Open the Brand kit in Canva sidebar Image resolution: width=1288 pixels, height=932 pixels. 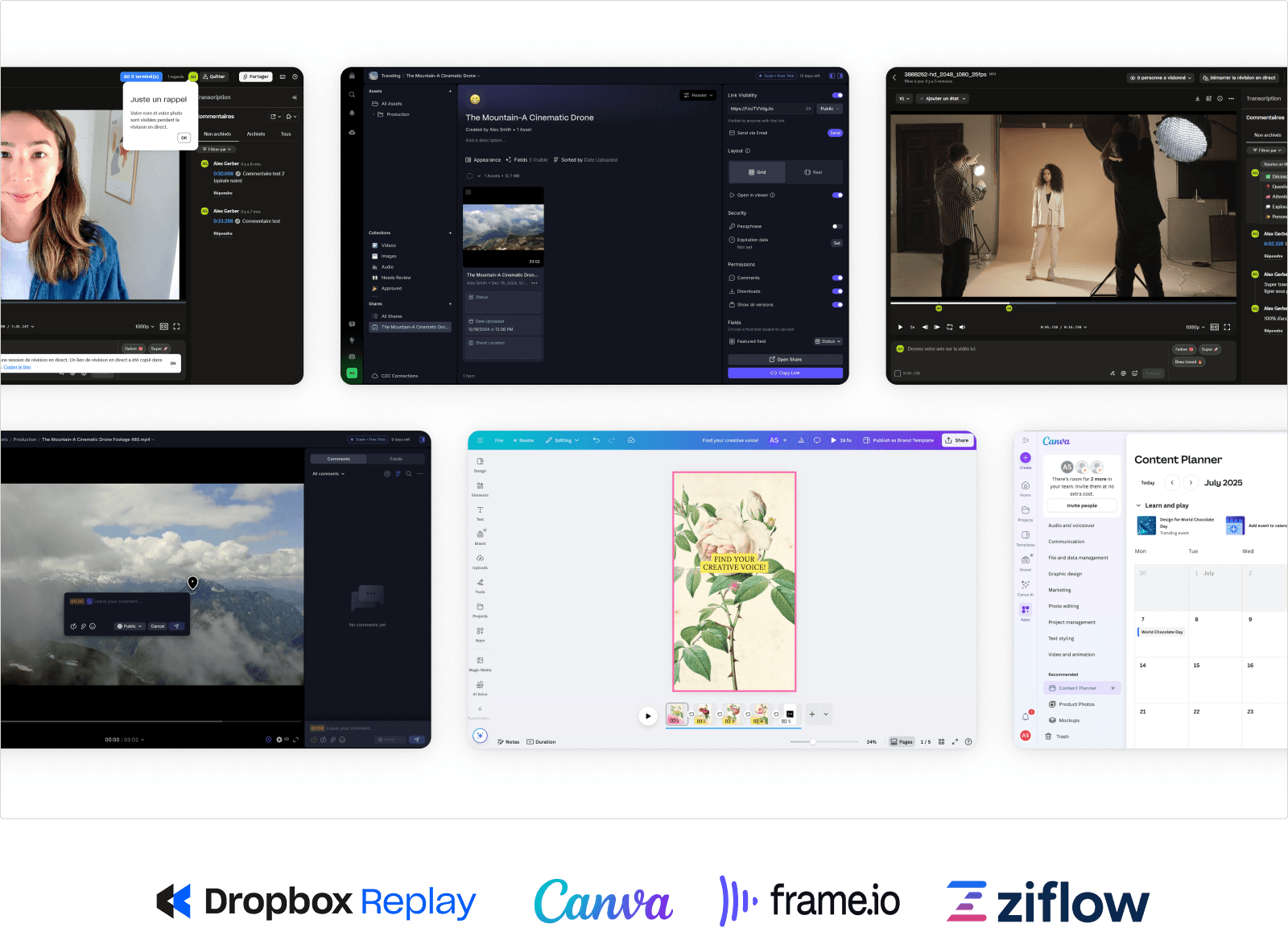coord(480,537)
